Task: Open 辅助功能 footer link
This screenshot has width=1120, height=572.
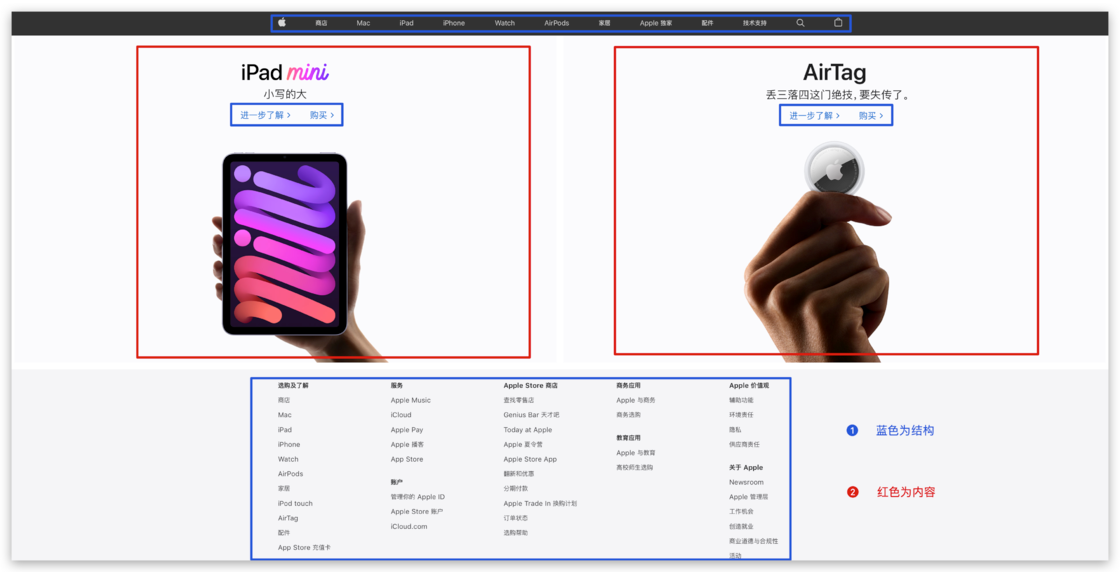Action: (x=741, y=401)
